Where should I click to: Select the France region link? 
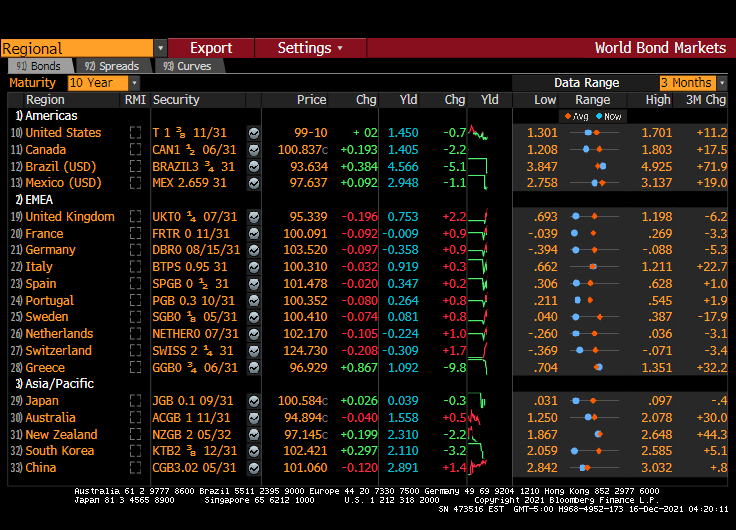point(44,234)
